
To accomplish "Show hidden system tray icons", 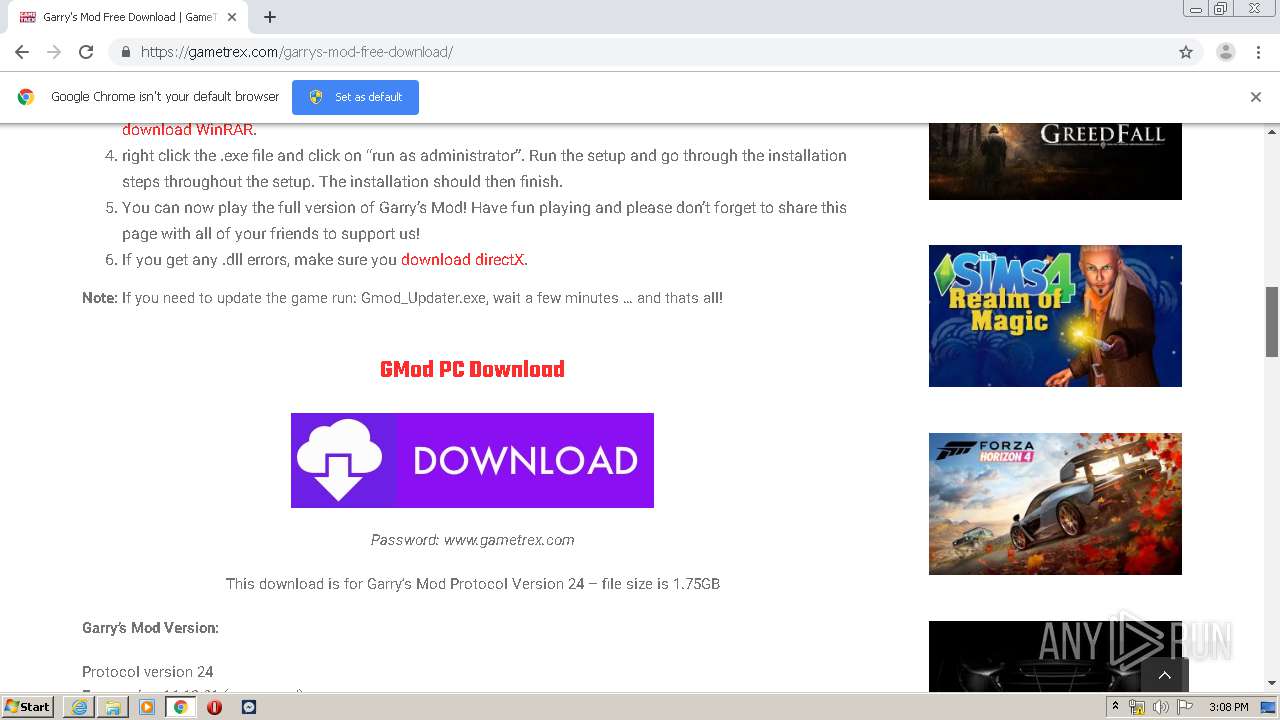I will pos(1114,707).
